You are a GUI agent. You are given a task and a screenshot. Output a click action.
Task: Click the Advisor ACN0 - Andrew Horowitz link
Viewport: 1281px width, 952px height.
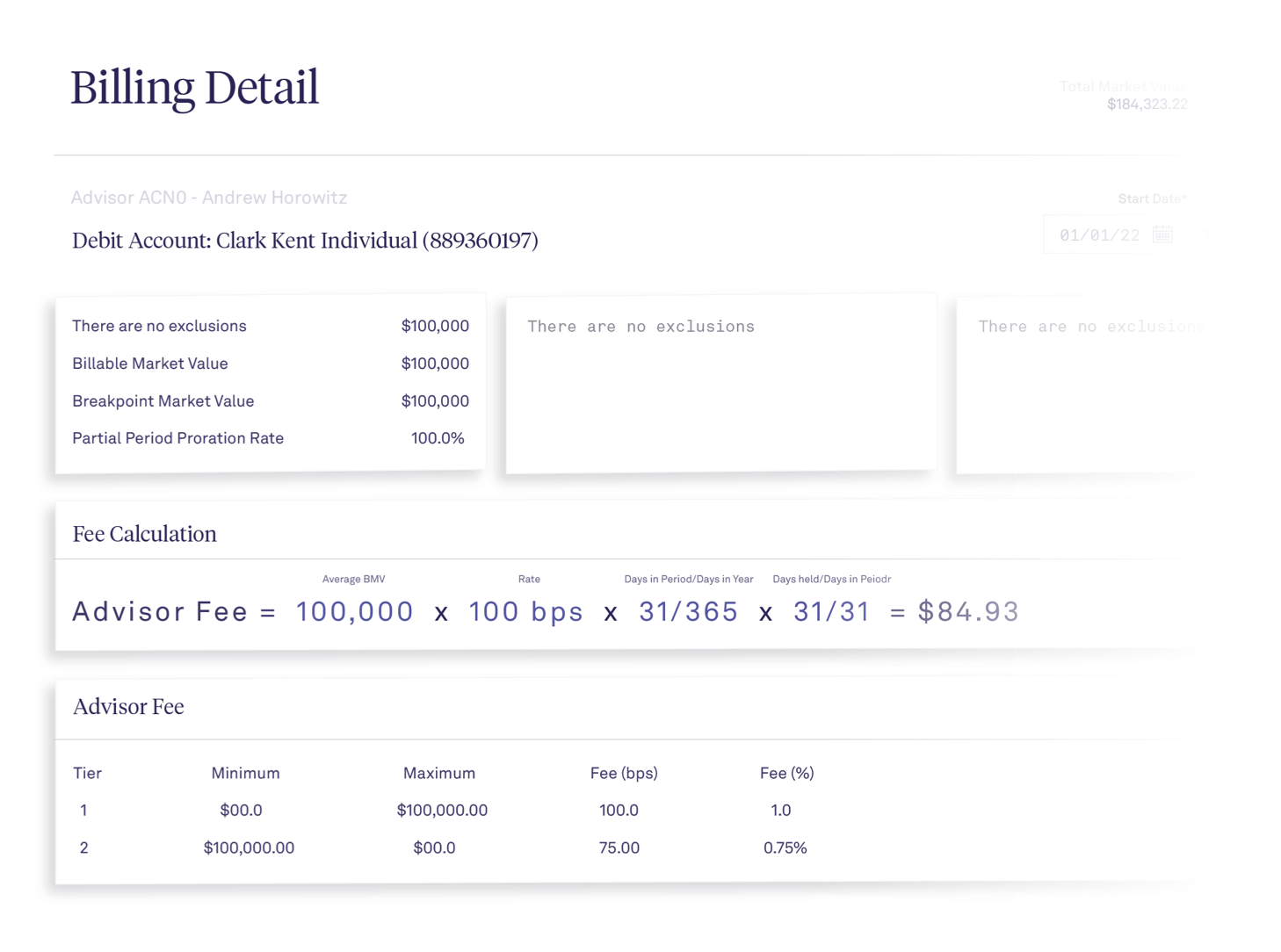(x=209, y=198)
